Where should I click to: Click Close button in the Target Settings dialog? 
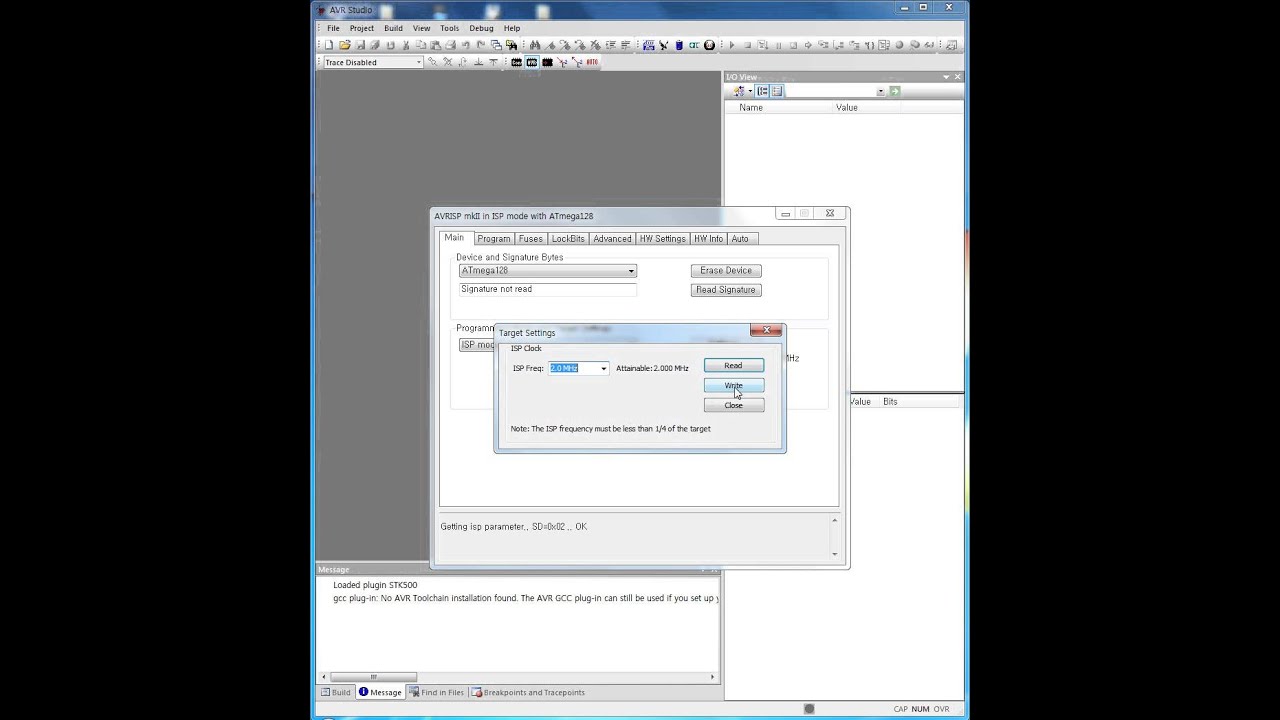(734, 405)
